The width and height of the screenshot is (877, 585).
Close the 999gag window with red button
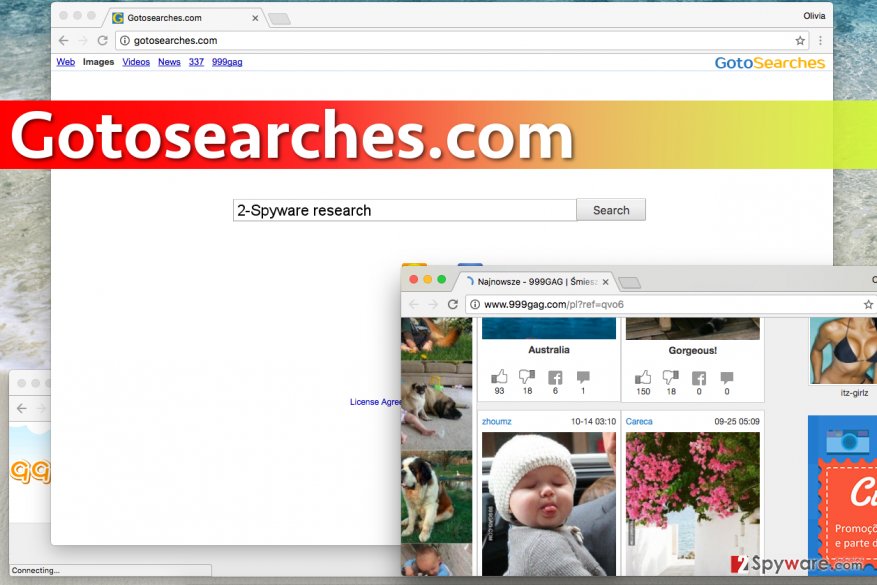(x=414, y=279)
